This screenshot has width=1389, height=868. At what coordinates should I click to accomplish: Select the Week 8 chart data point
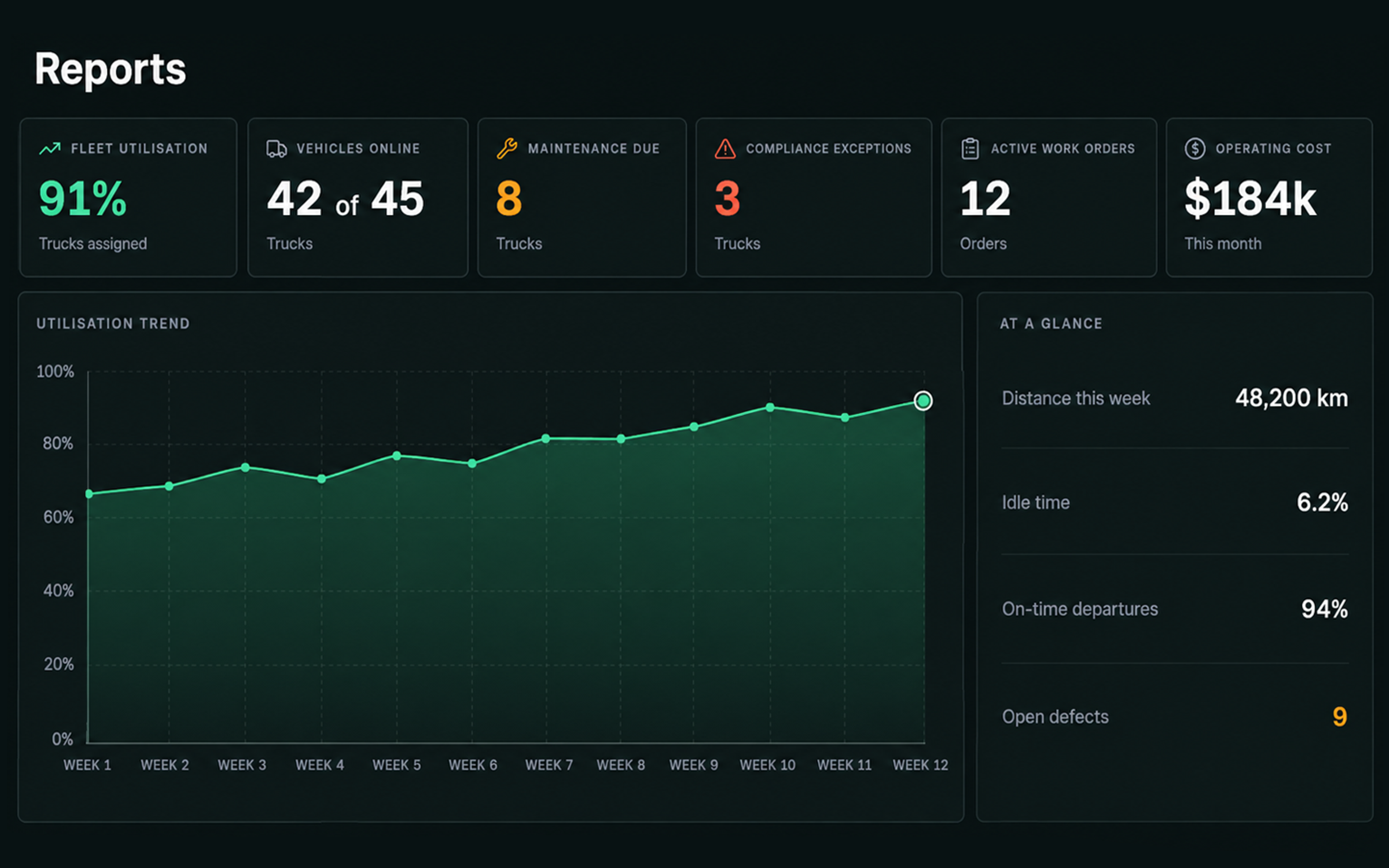point(620,439)
